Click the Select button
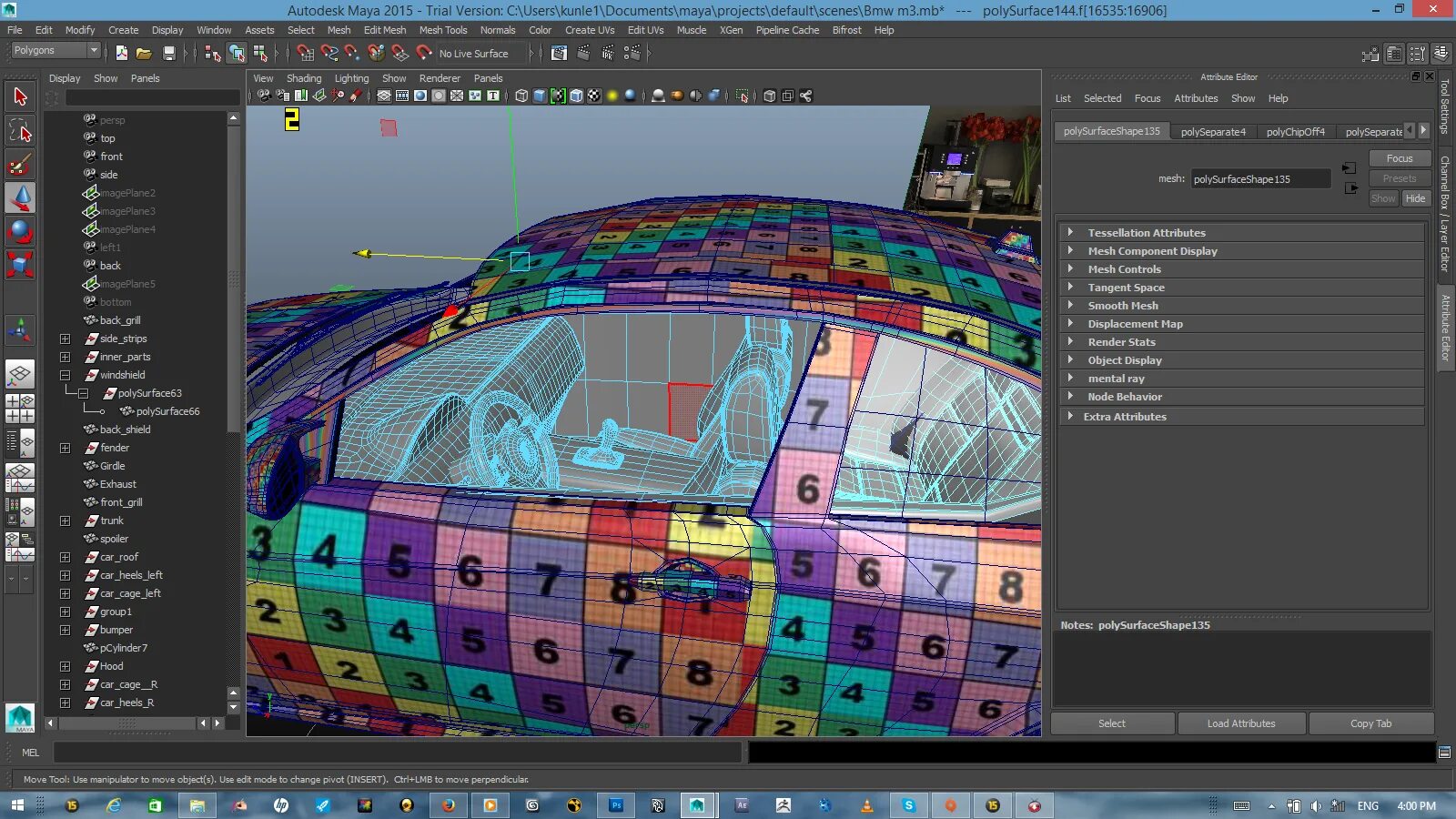The width and height of the screenshot is (1456, 819). pos(1112,723)
